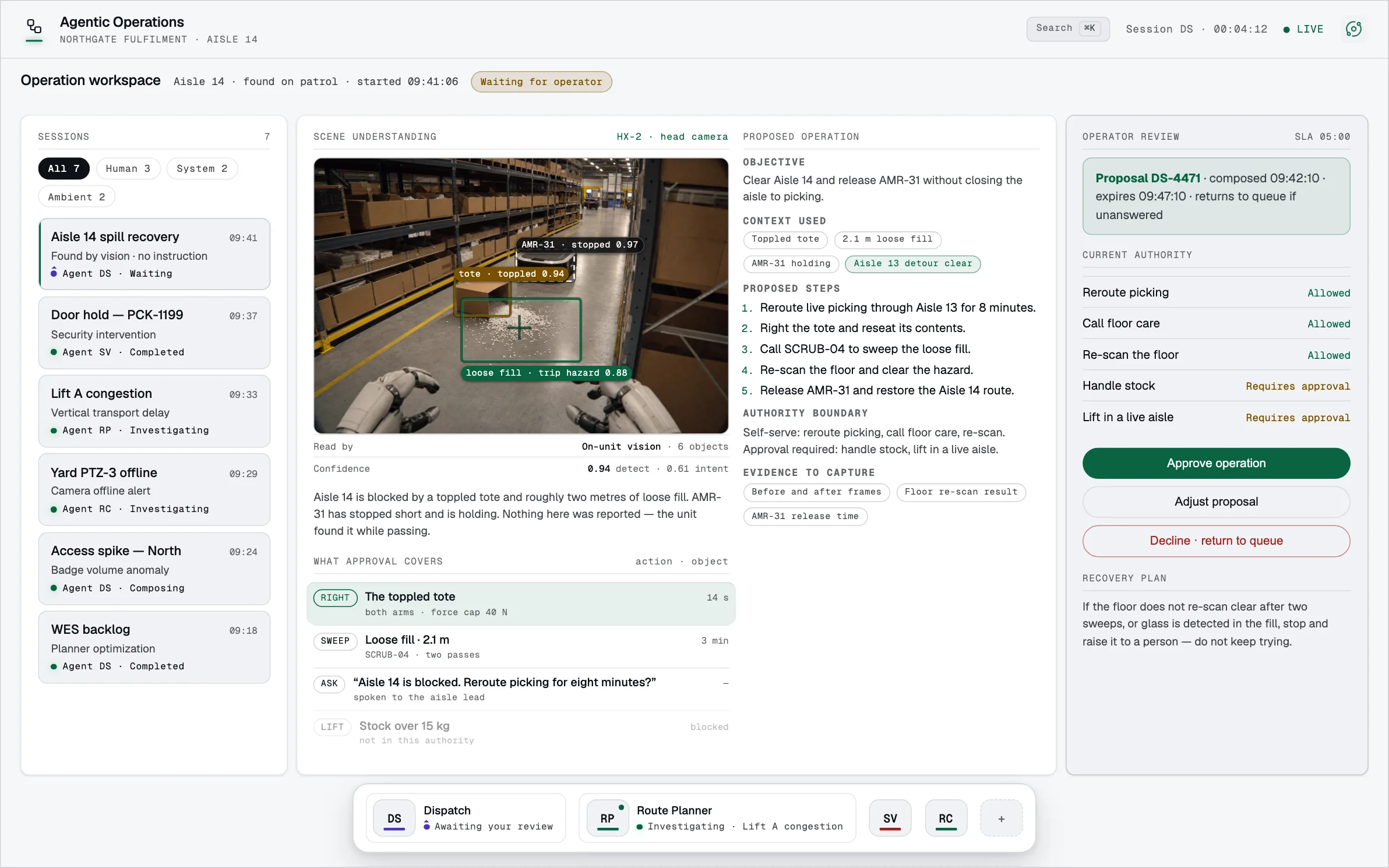Image resolution: width=1389 pixels, height=868 pixels.
Task: Click the Handle stock authority row
Action: pyautogui.click(x=1216, y=386)
